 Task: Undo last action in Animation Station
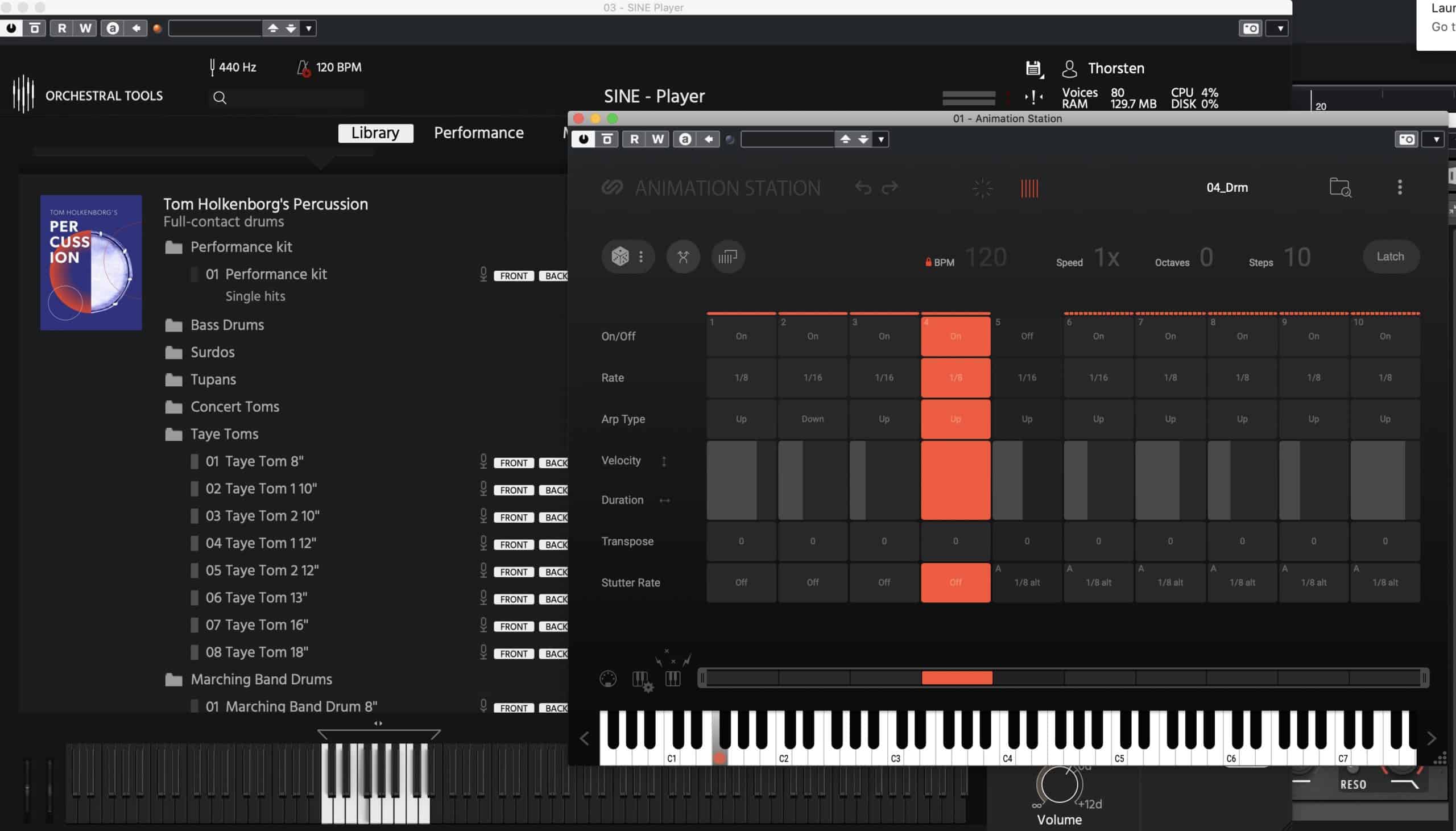tap(863, 187)
